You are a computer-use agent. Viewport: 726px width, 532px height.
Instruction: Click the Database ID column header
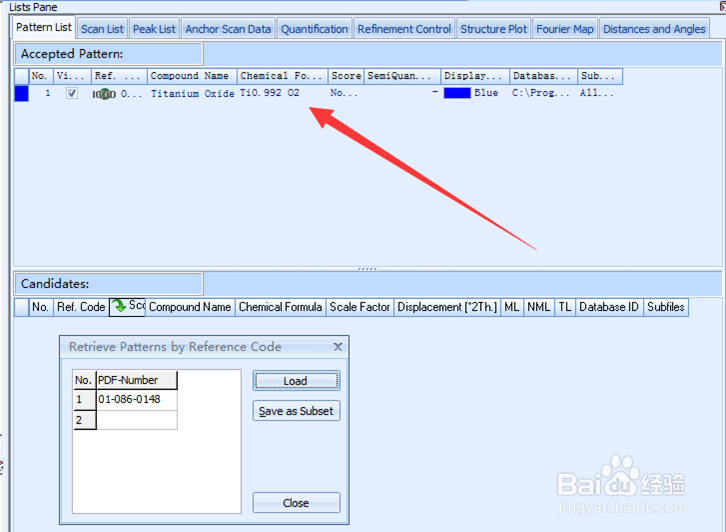click(609, 307)
